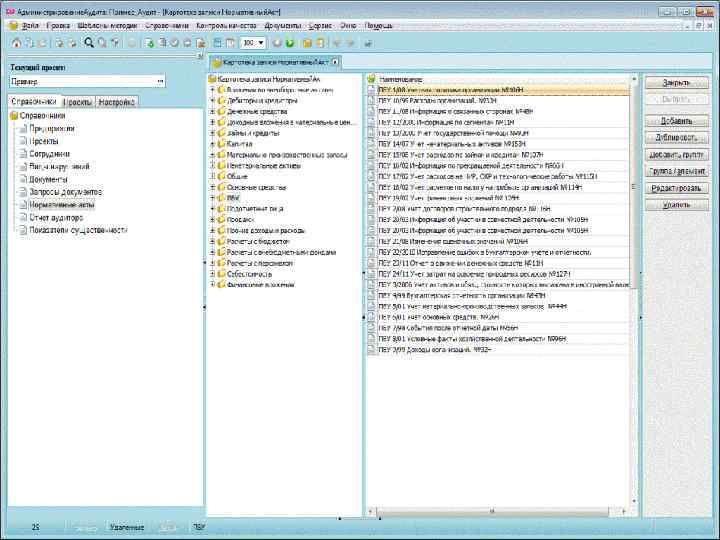Expand the Расчеты с бюджетом folder
The image size is (720, 540).
(212, 241)
